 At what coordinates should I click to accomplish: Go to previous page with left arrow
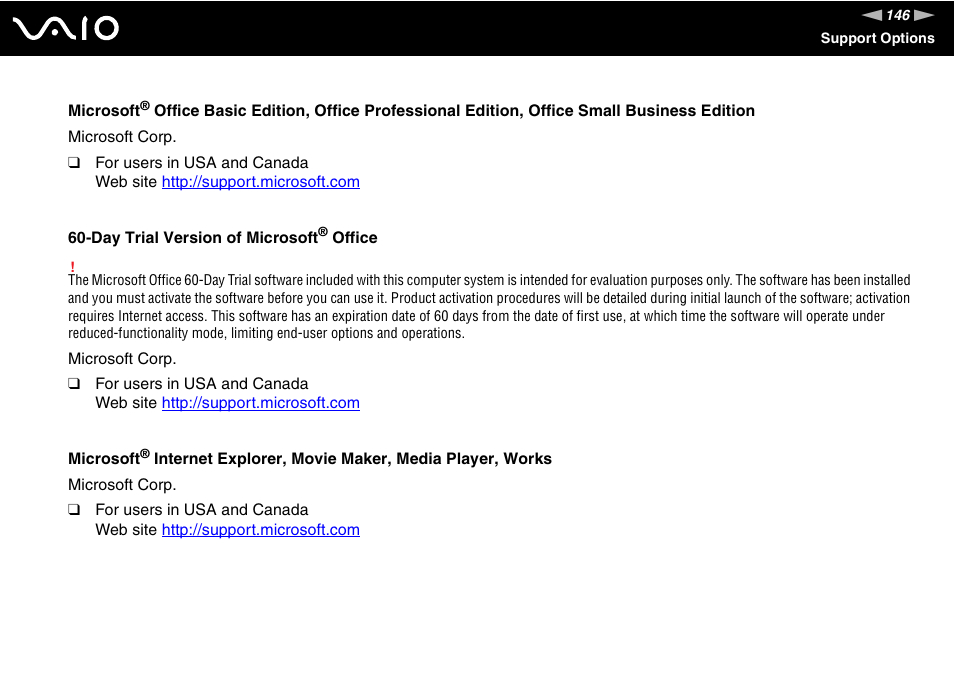pos(872,15)
